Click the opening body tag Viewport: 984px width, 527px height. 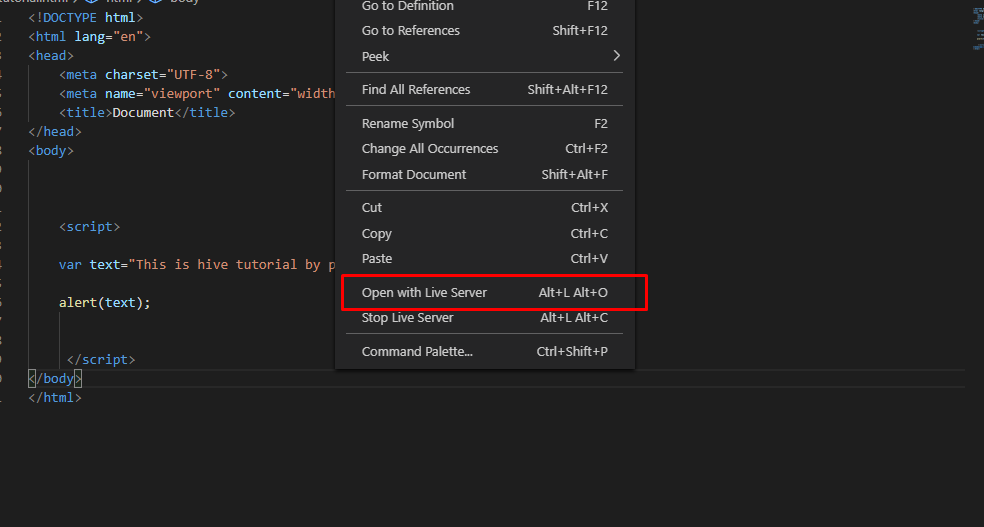[x=51, y=151]
